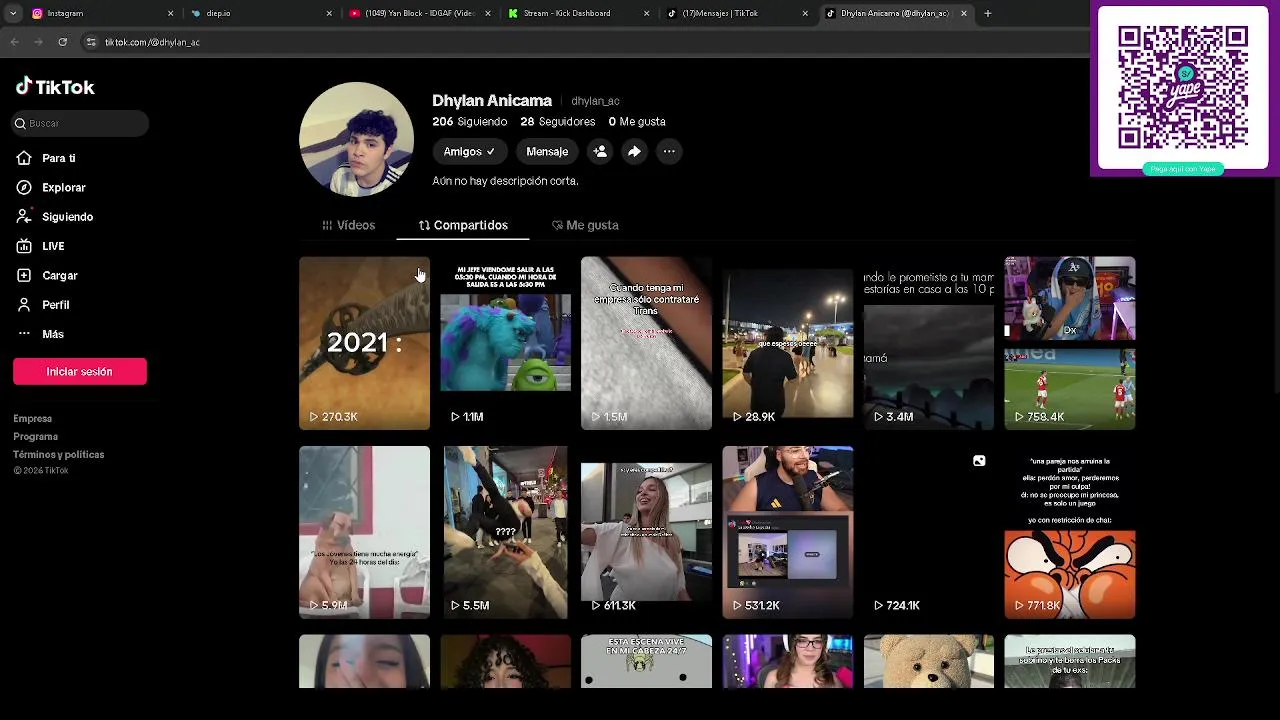Open the dog video with 5.9M views

pos(364,532)
